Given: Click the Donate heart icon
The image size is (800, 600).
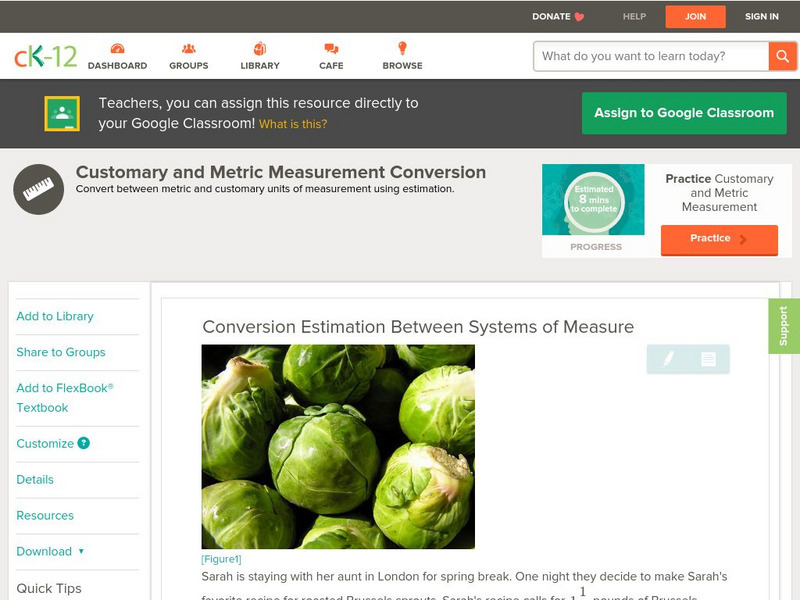Looking at the screenshot, I should coord(580,17).
